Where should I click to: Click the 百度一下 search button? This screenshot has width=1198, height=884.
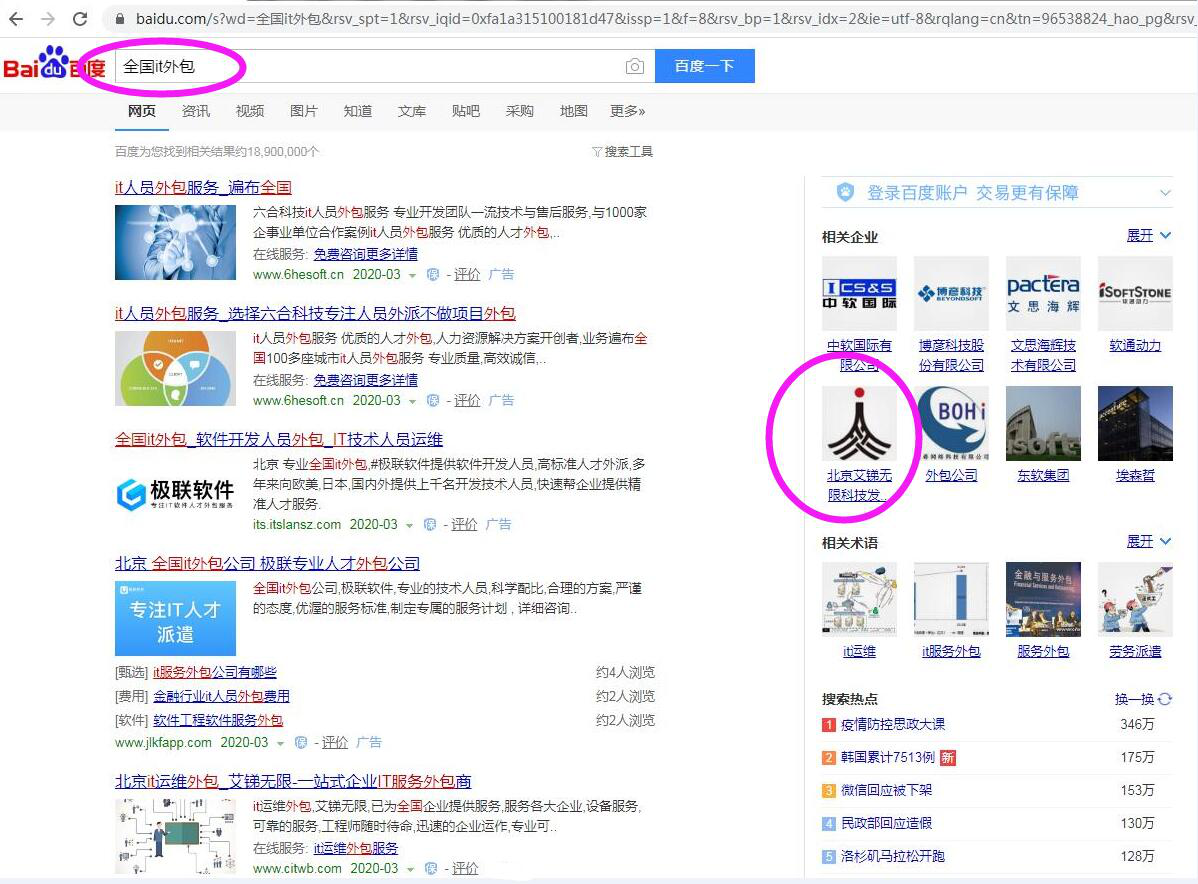[705, 66]
